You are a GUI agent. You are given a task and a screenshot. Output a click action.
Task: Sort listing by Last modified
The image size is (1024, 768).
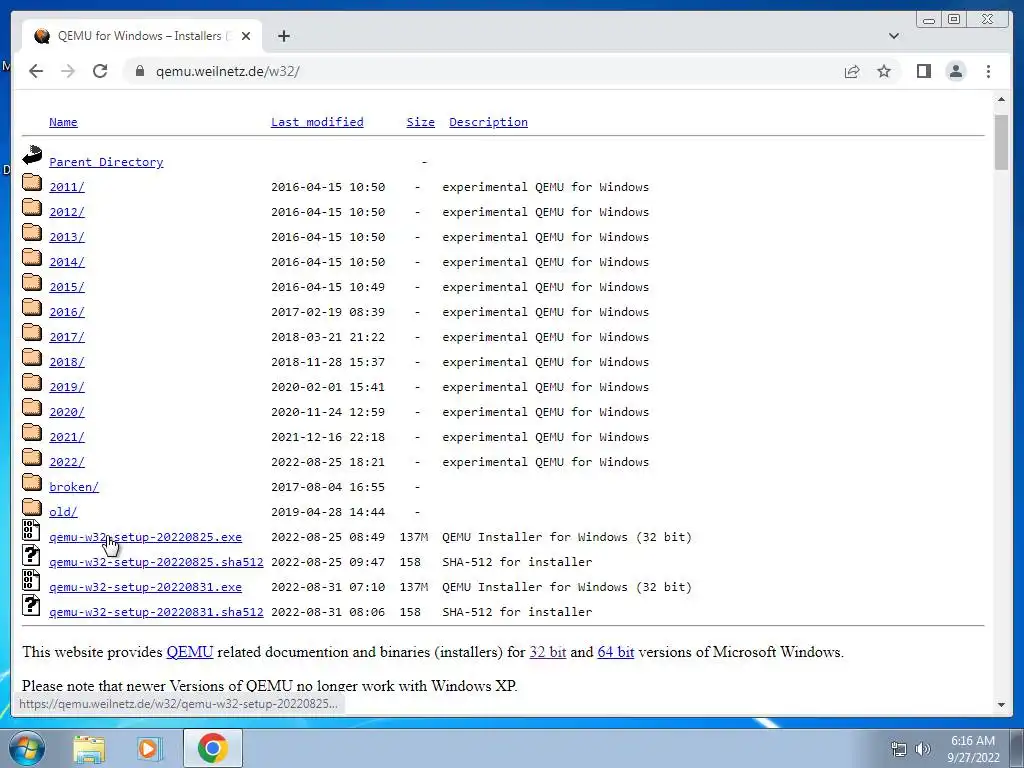tap(317, 122)
